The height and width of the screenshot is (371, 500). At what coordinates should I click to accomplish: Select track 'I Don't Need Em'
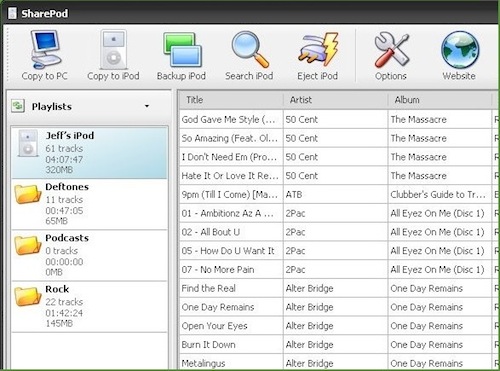click(x=229, y=157)
